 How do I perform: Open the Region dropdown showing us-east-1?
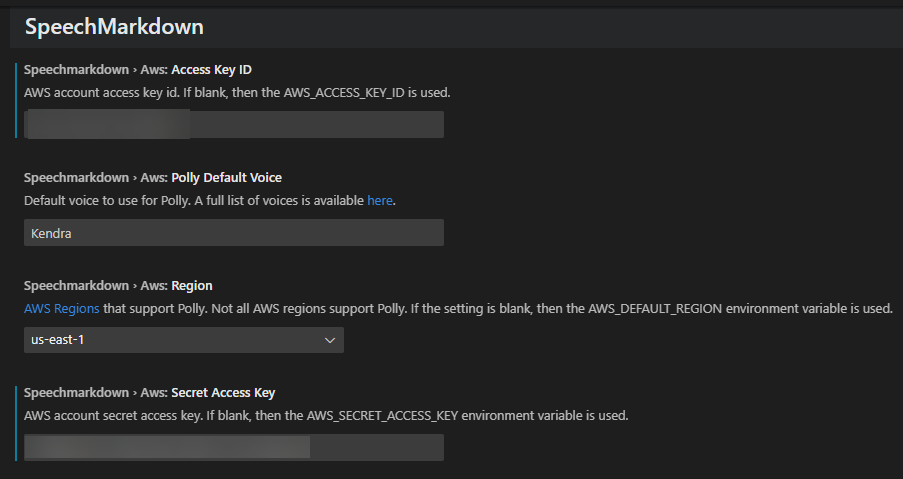(x=184, y=340)
